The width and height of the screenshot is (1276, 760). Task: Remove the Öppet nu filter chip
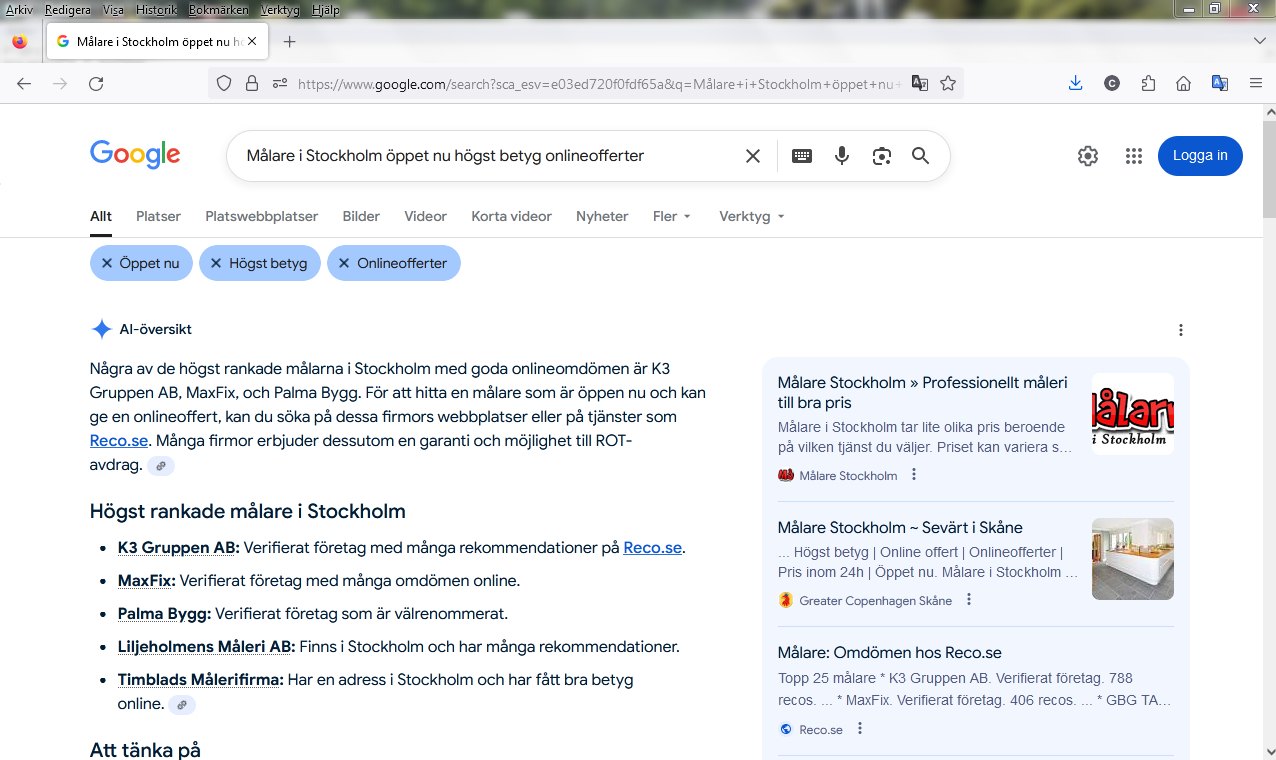107,263
